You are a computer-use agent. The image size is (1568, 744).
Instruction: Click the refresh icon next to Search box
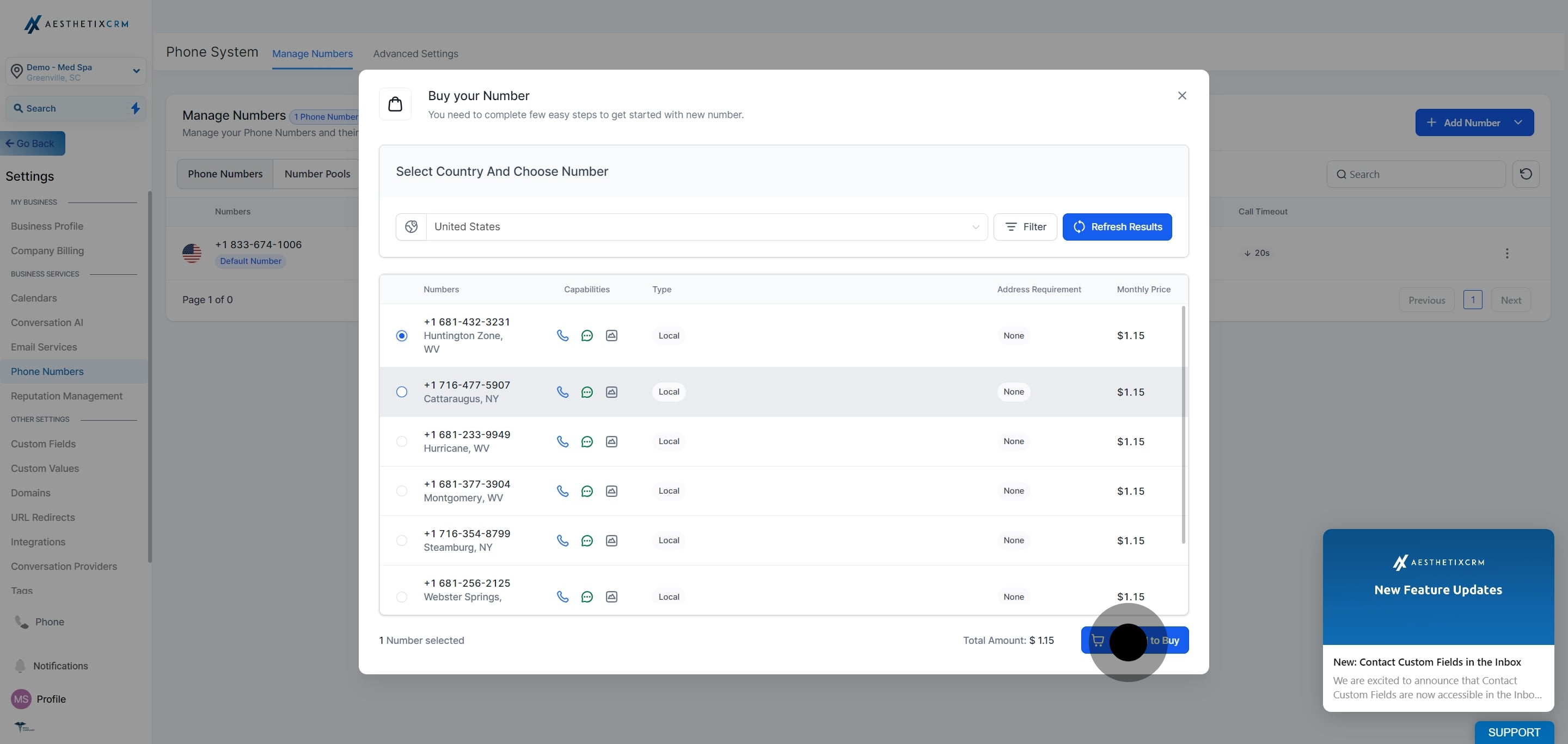(1526, 174)
